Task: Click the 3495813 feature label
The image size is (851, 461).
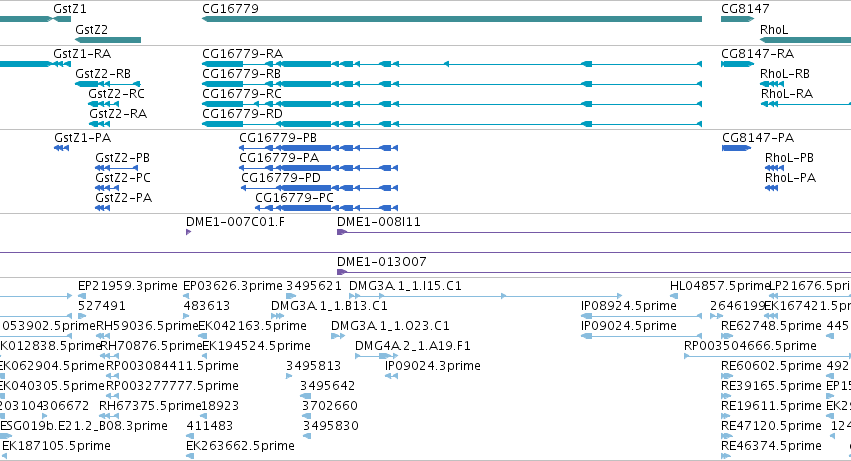Action: (313, 367)
